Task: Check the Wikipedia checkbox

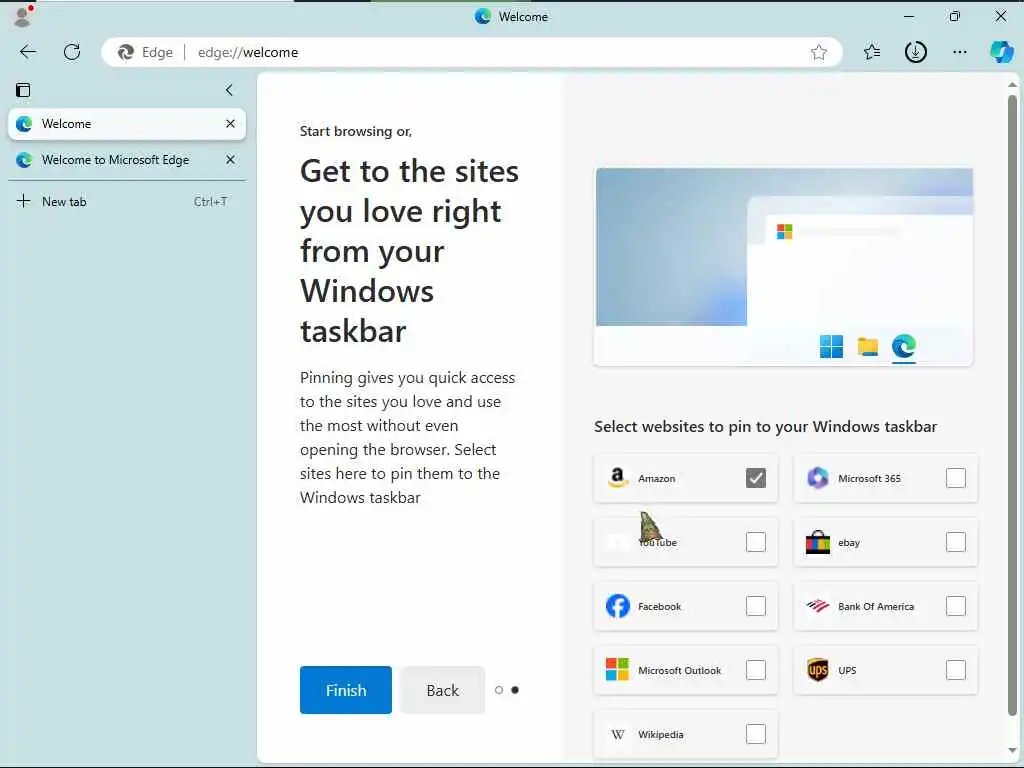Action: tap(756, 734)
